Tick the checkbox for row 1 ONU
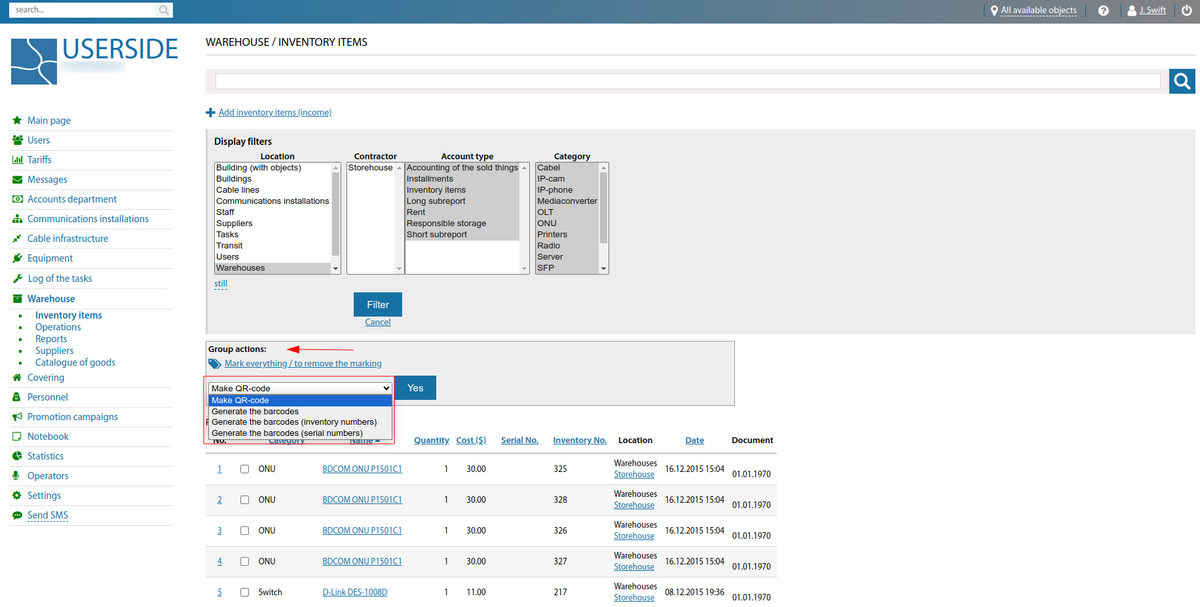Viewport: 1200px width, 607px height. tap(245, 469)
